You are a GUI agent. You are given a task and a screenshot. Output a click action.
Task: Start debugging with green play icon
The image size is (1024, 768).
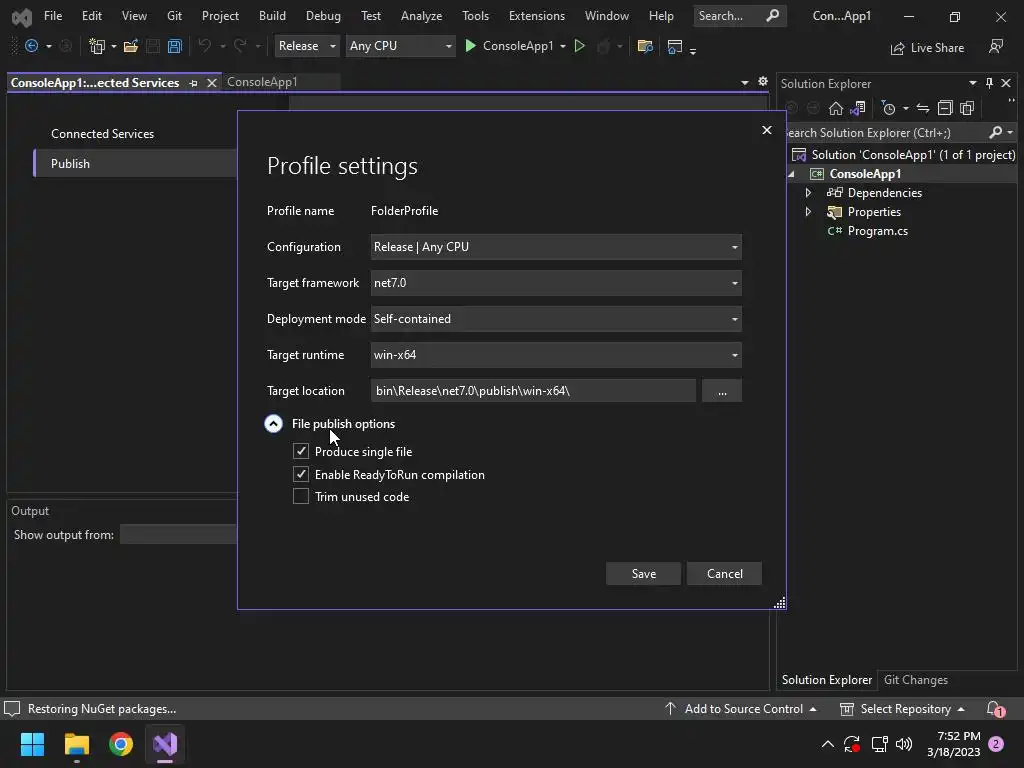click(x=470, y=46)
